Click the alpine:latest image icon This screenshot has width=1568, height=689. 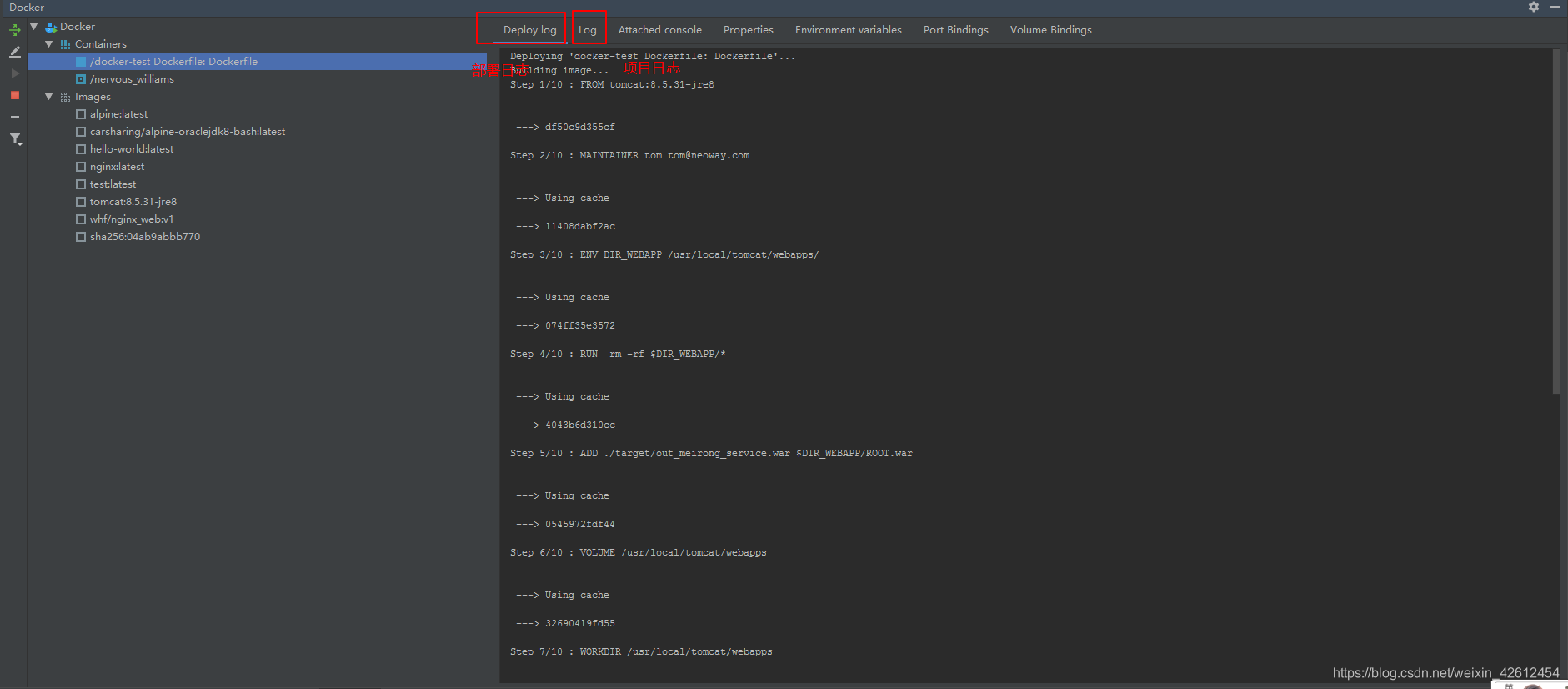coord(81,114)
